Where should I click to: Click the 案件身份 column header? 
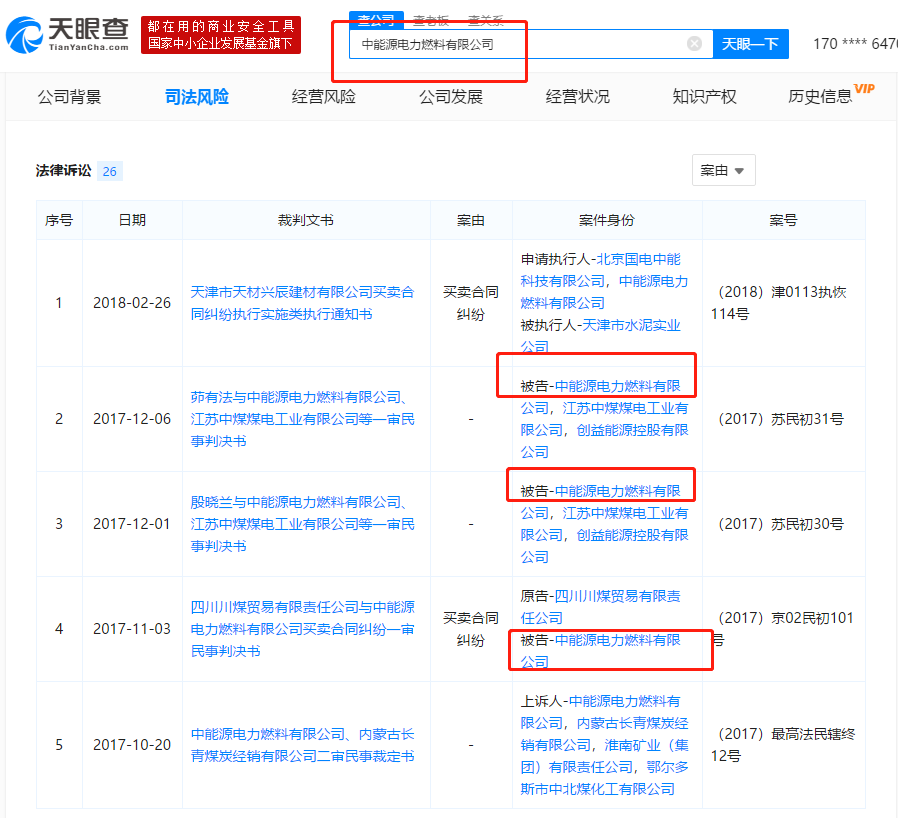tap(607, 221)
